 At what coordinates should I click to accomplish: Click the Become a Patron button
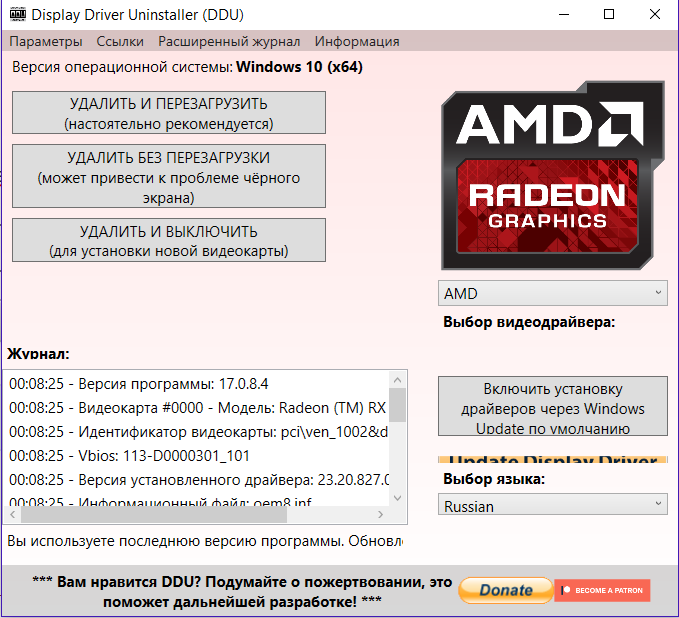point(602,590)
